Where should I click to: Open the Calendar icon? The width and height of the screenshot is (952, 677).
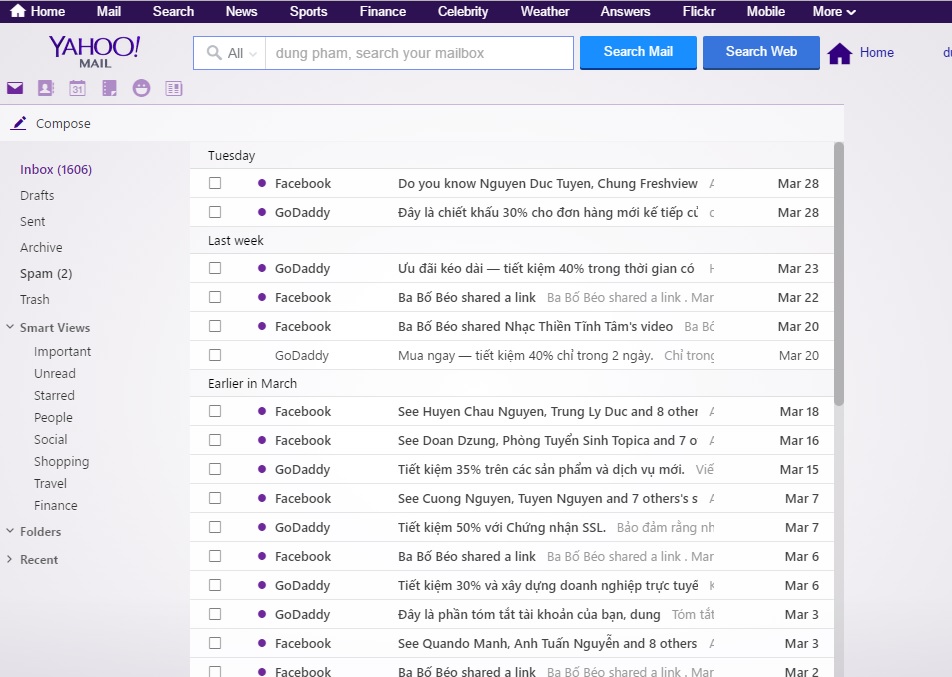77,89
